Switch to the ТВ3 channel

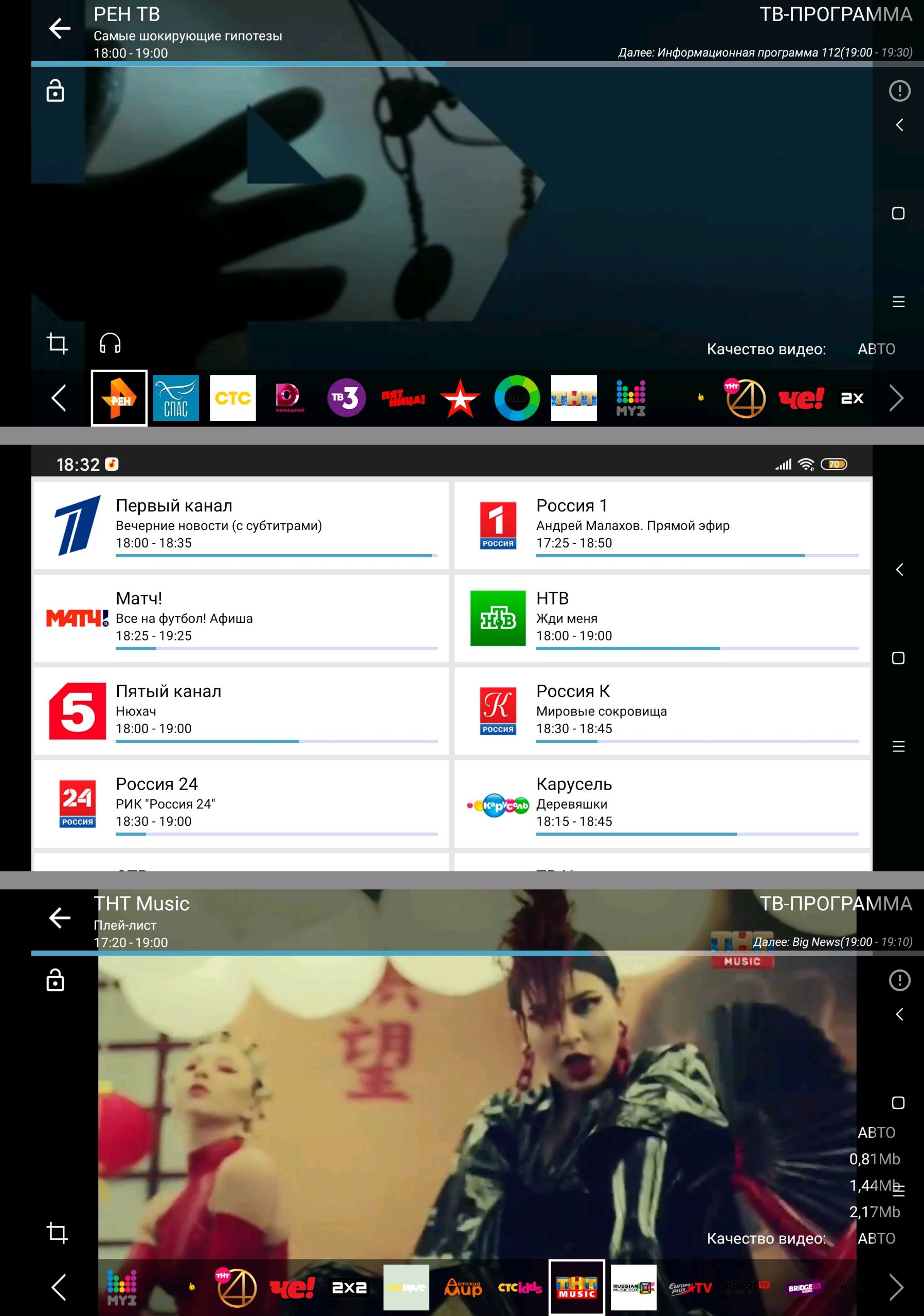click(346, 398)
